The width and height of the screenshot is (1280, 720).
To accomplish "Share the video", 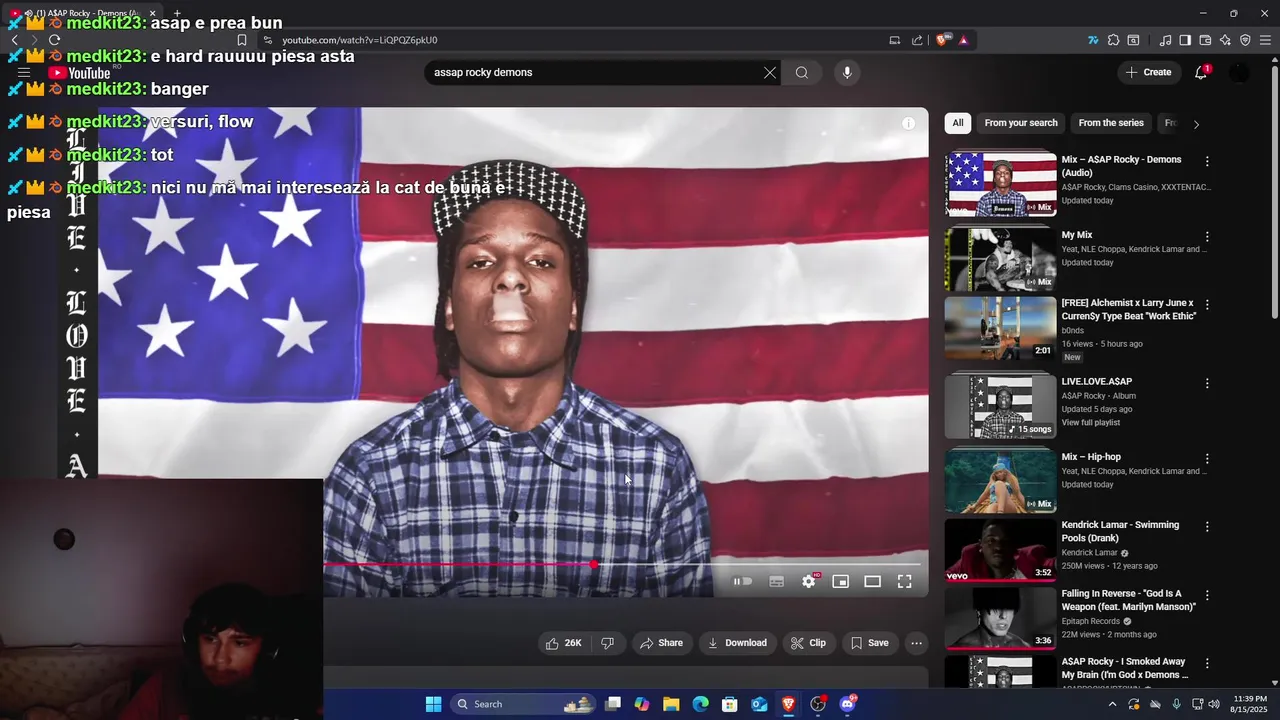I will pos(662,643).
